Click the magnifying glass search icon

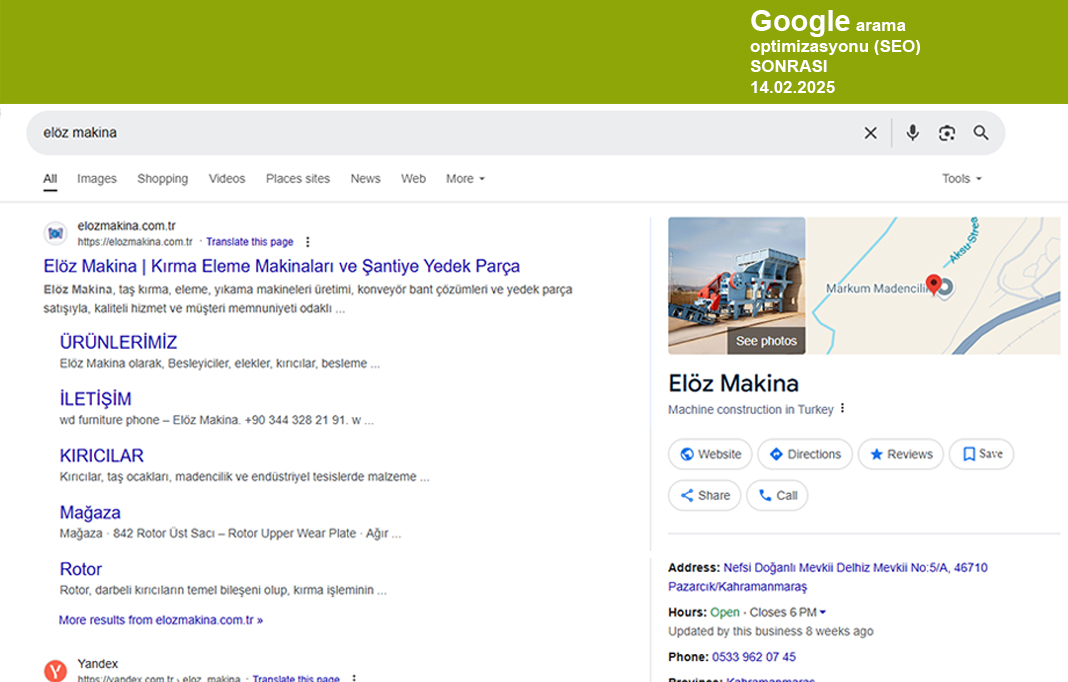(981, 133)
